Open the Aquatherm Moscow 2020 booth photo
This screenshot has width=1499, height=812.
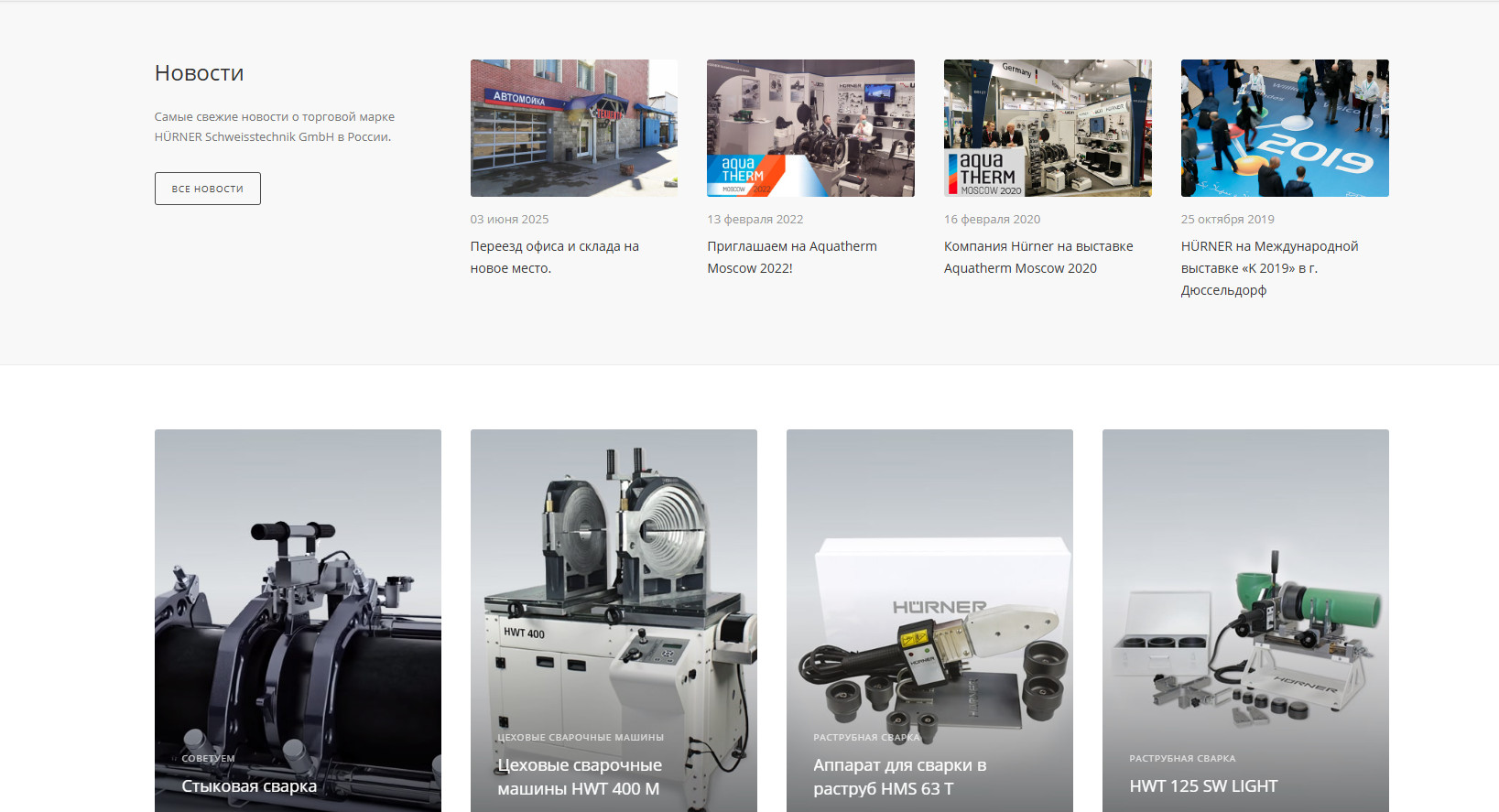pyautogui.click(x=1048, y=128)
